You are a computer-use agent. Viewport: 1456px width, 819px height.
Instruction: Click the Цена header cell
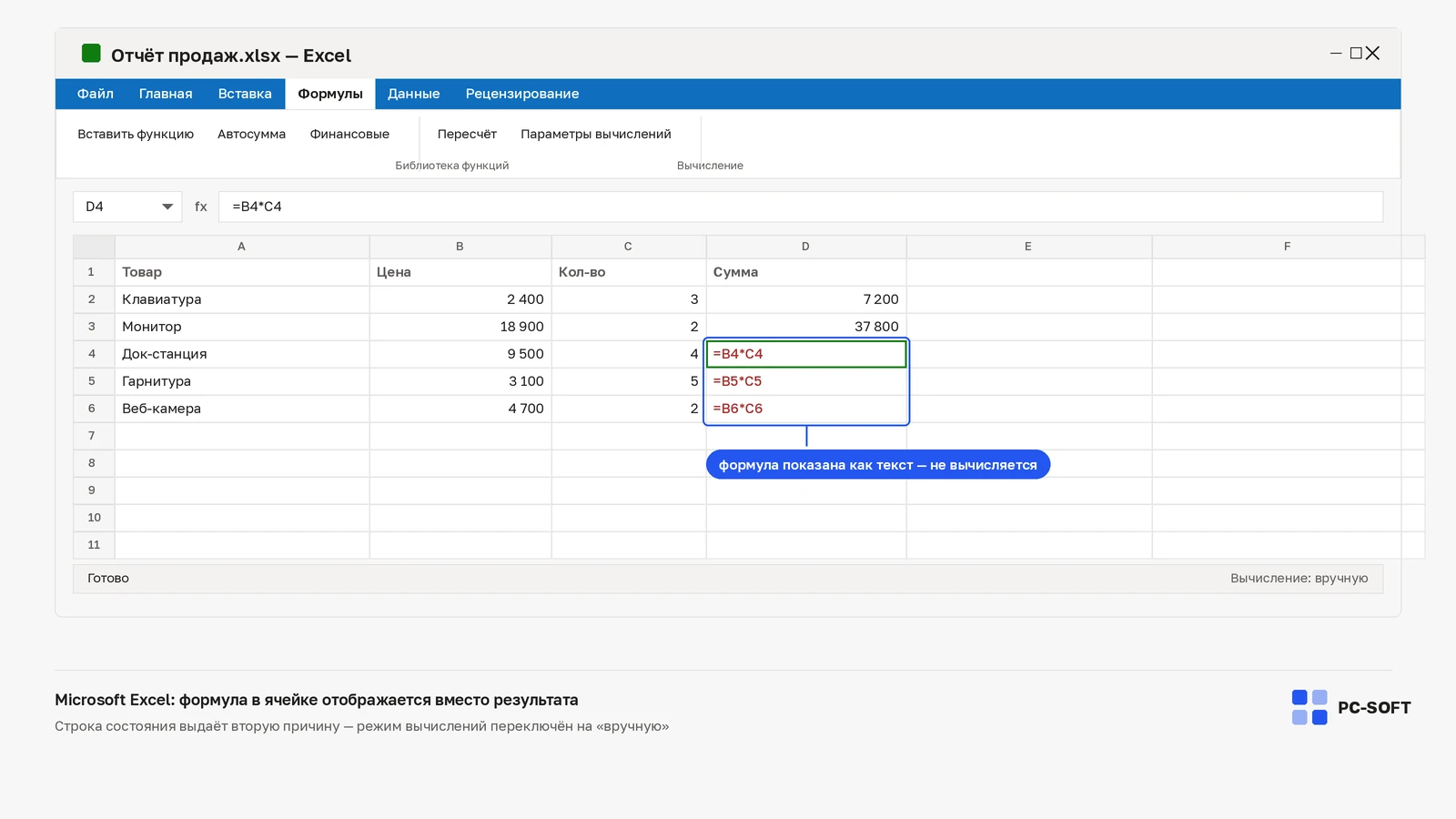[460, 272]
